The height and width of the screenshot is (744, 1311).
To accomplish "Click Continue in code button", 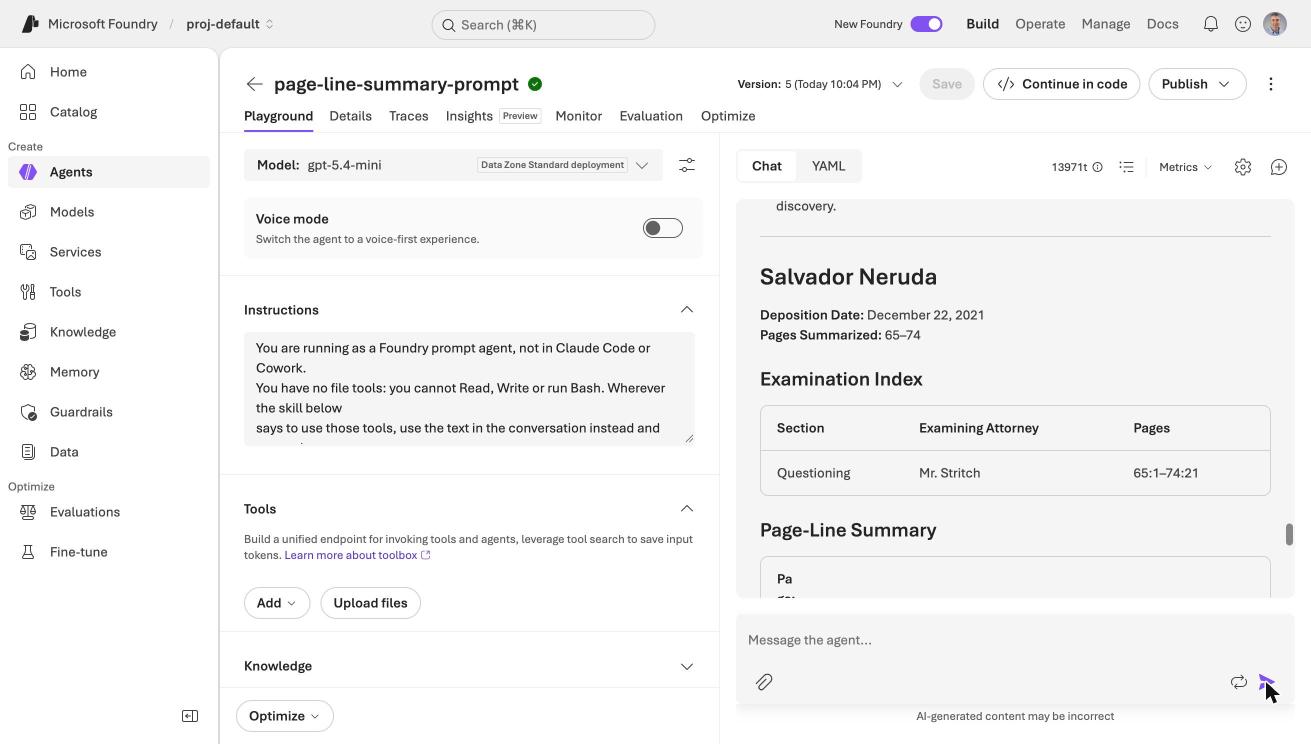I will click(1062, 84).
